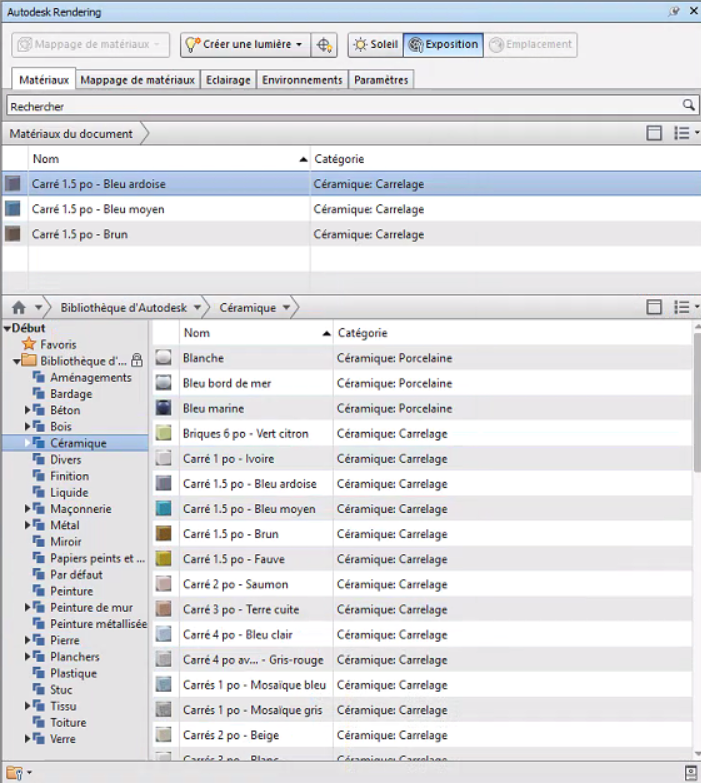This screenshot has height=783, width=701.
Task: Toggle the Soleil button
Action: pyautogui.click(x=375, y=45)
